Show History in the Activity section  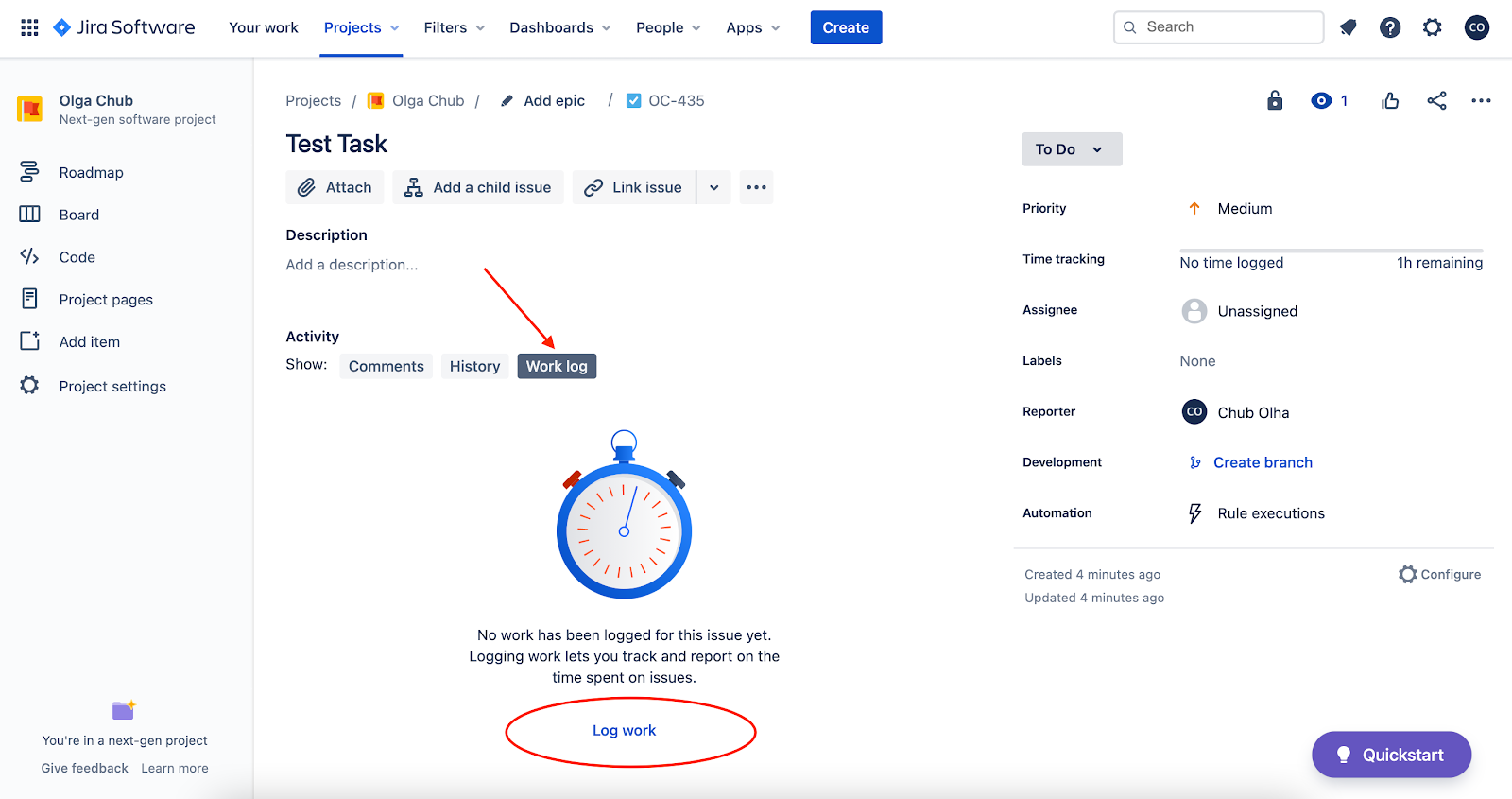474,366
